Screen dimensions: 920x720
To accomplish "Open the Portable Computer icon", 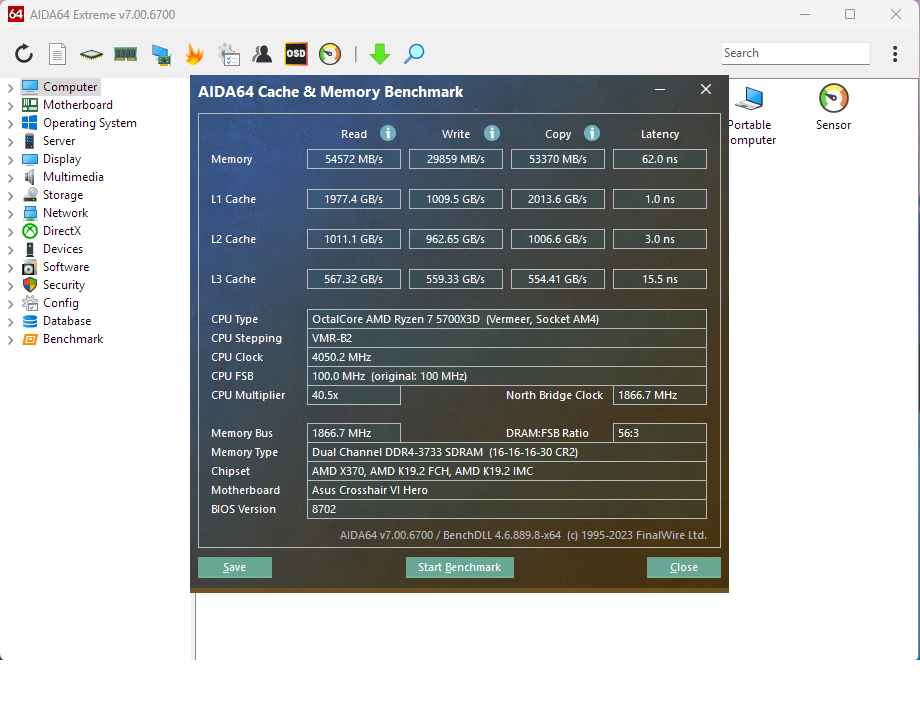I will click(750, 98).
